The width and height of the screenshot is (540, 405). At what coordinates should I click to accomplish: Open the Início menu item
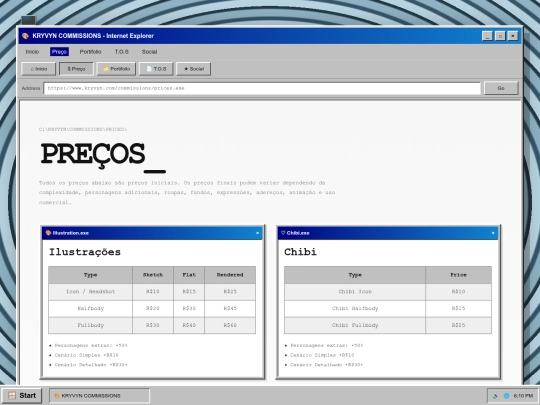tap(32, 52)
